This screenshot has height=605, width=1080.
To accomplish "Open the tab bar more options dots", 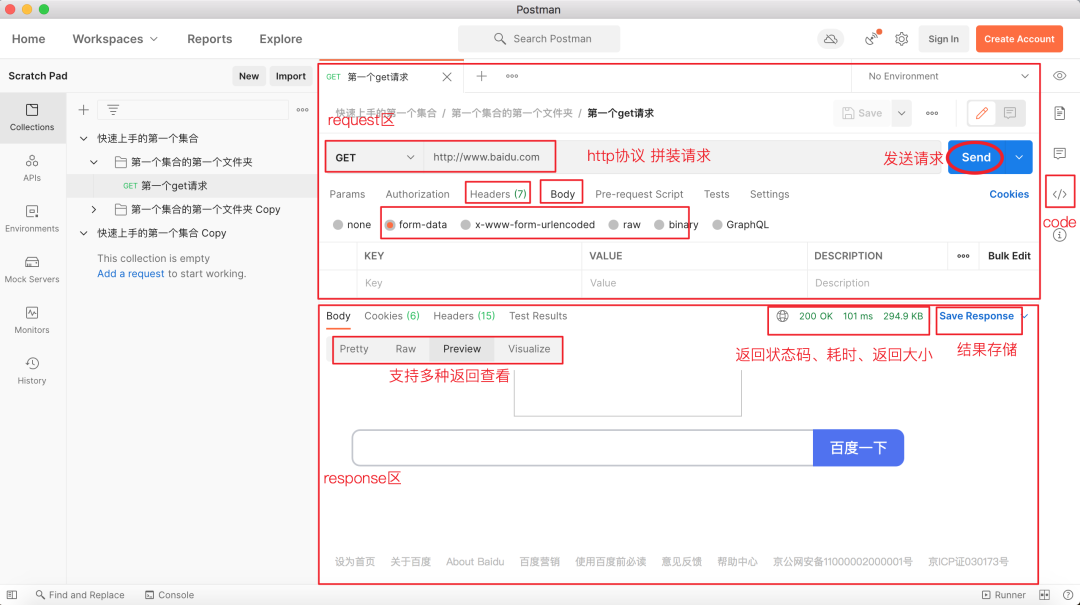I will tap(512, 76).
